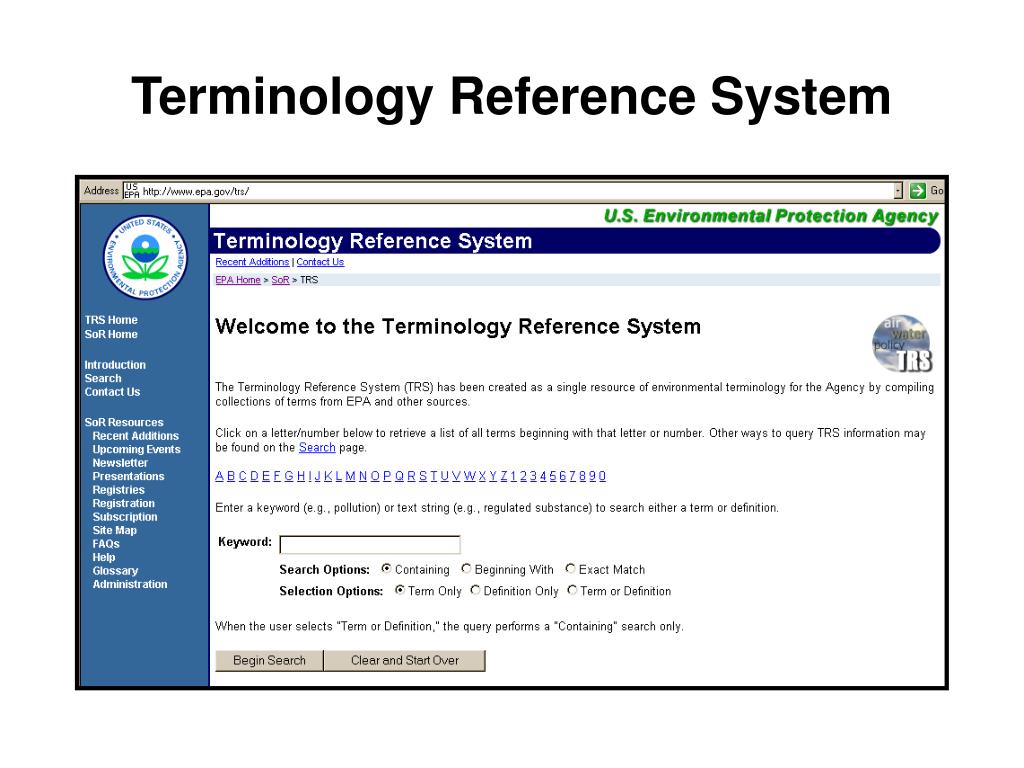Choose Term Only selection option
The width and height of the screenshot is (1024, 768).
(400, 590)
